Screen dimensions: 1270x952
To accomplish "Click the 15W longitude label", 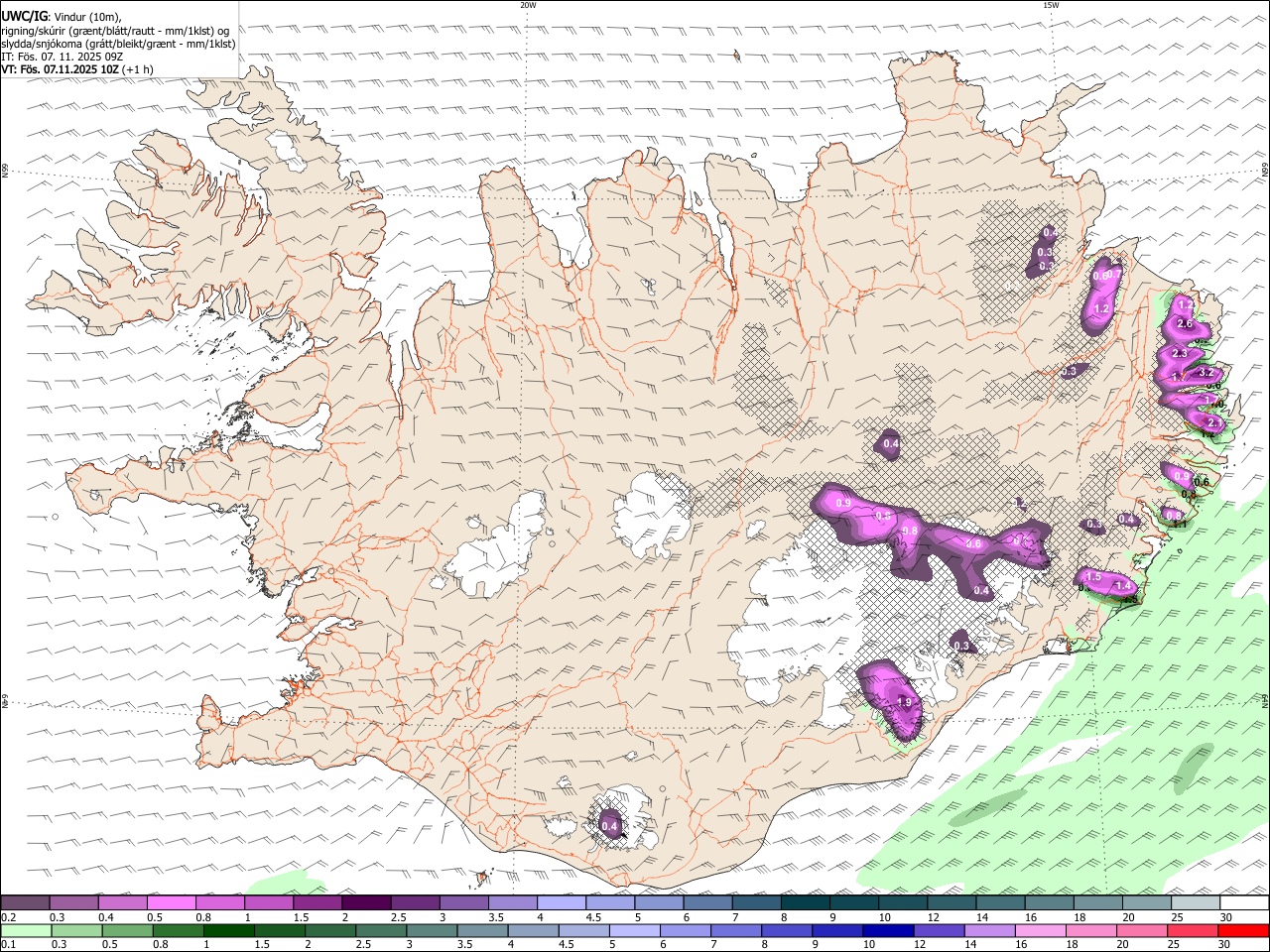I will point(1050,5).
